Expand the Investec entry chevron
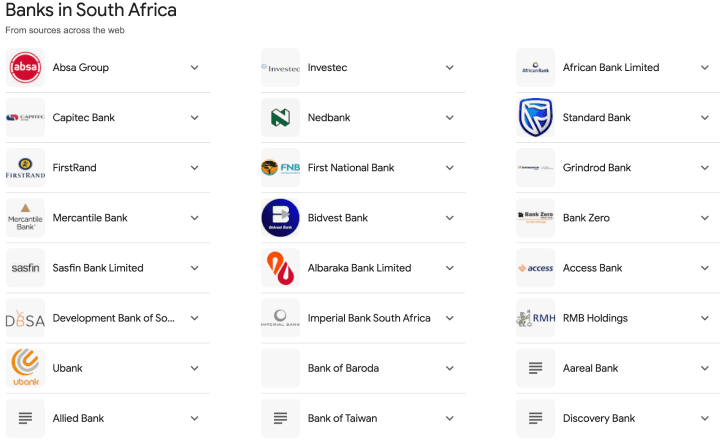This screenshot has height=446, width=727. (x=450, y=68)
